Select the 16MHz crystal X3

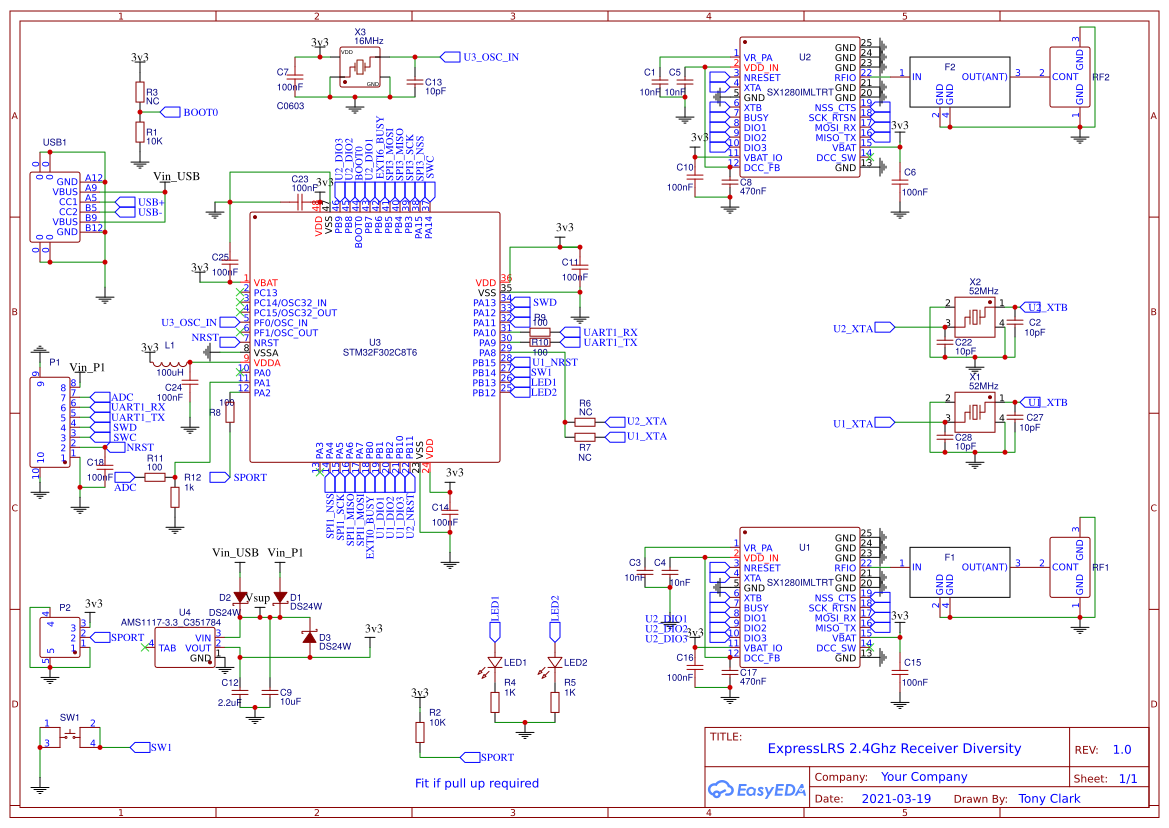(362, 66)
